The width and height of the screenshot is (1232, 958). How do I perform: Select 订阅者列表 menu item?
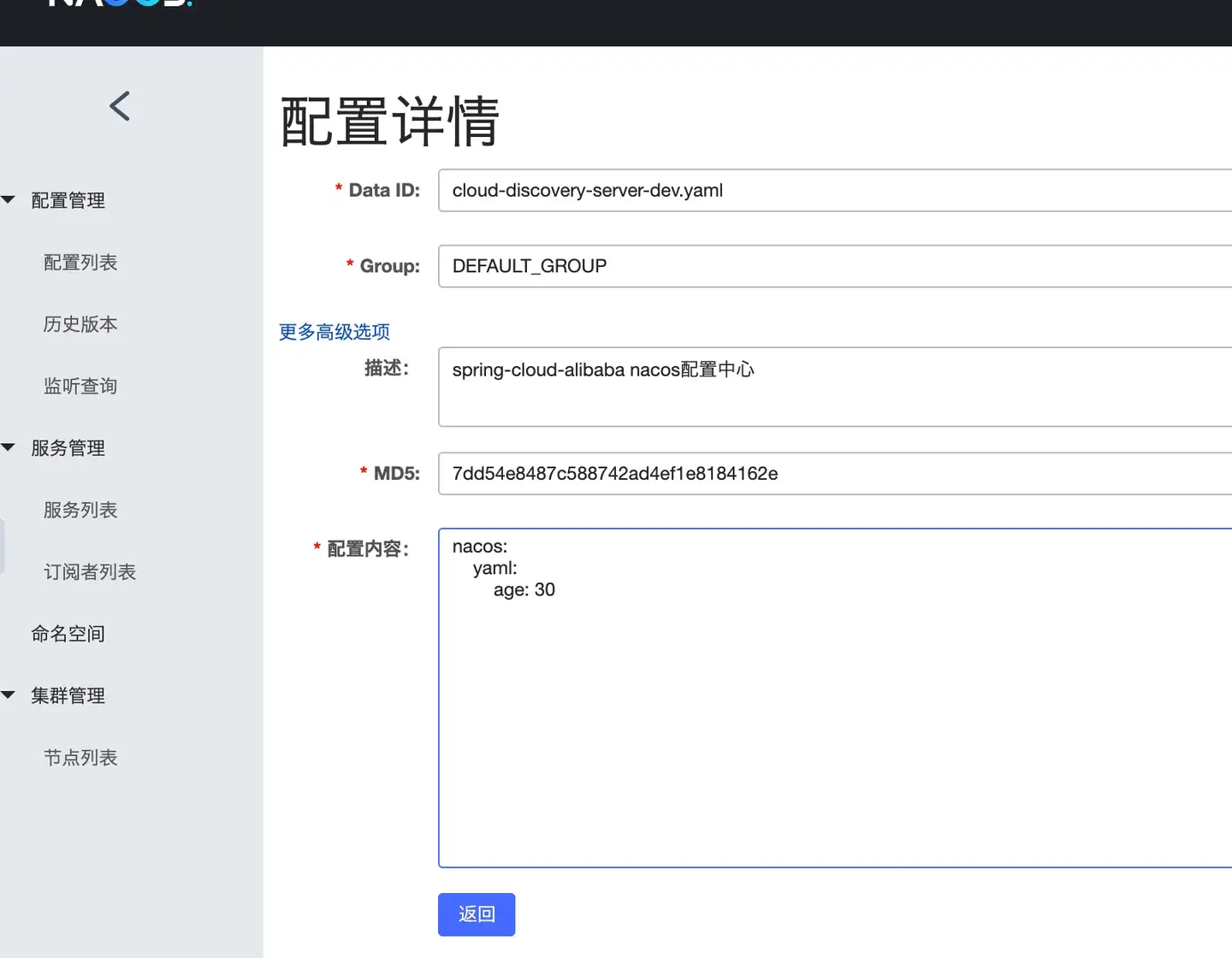(x=90, y=571)
